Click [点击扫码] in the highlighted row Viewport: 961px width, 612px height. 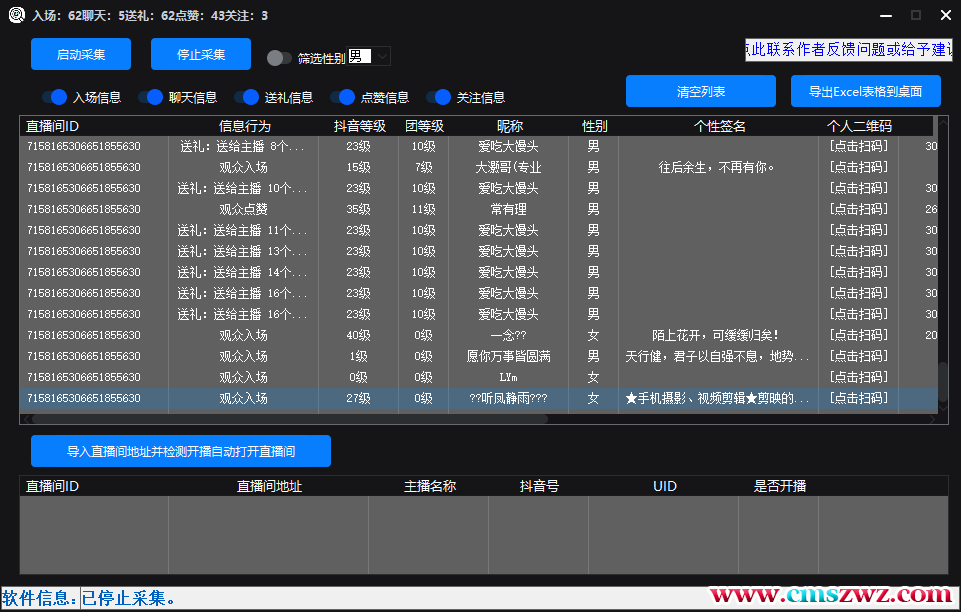pyautogui.click(x=858, y=398)
